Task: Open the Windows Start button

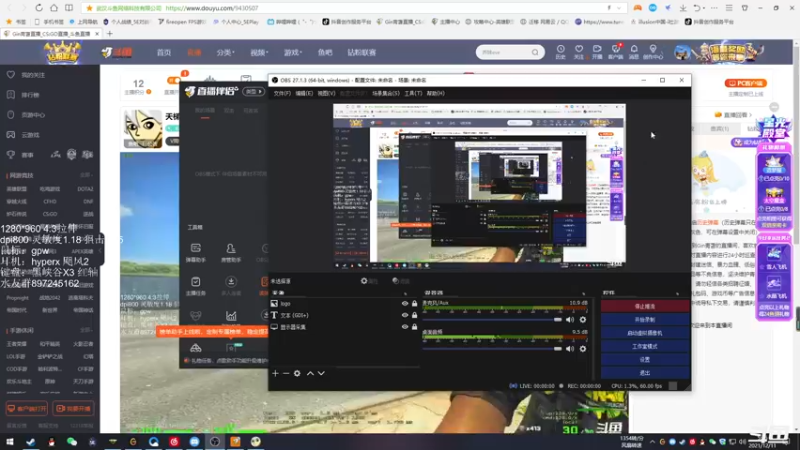Action: pos(10,442)
